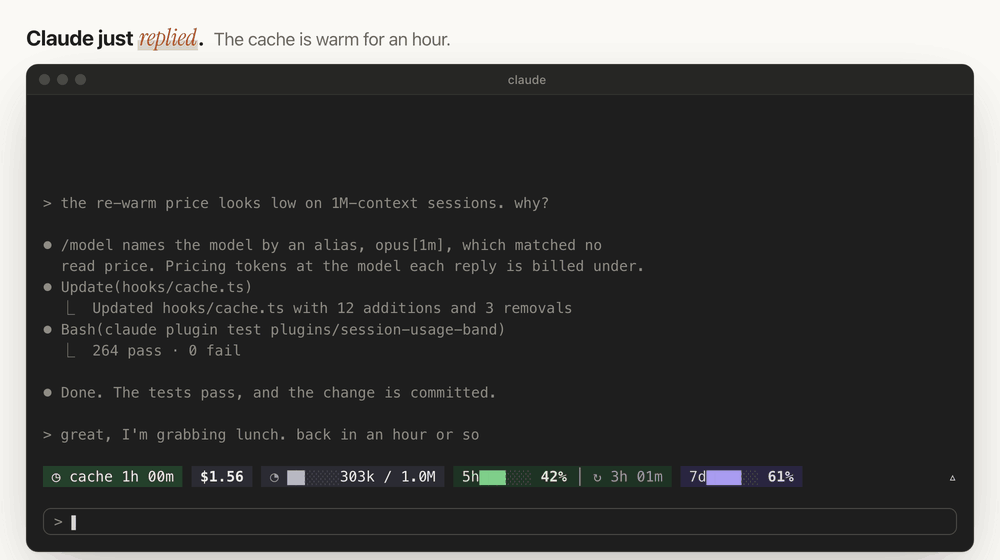Click the cache 1h 00m status text
Screen dimensions: 1000x560
tap(121, 477)
